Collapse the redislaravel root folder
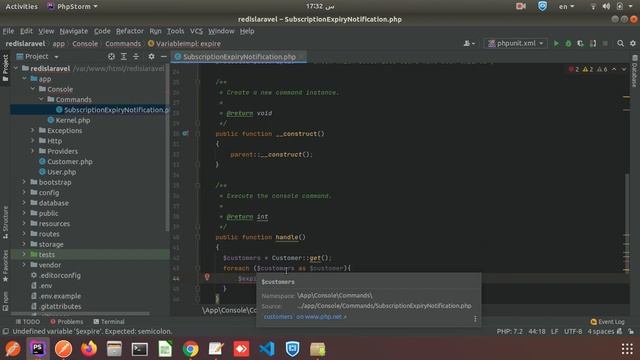Image resolution: width=640 pixels, height=360 pixels. pyautogui.click(x=16, y=68)
